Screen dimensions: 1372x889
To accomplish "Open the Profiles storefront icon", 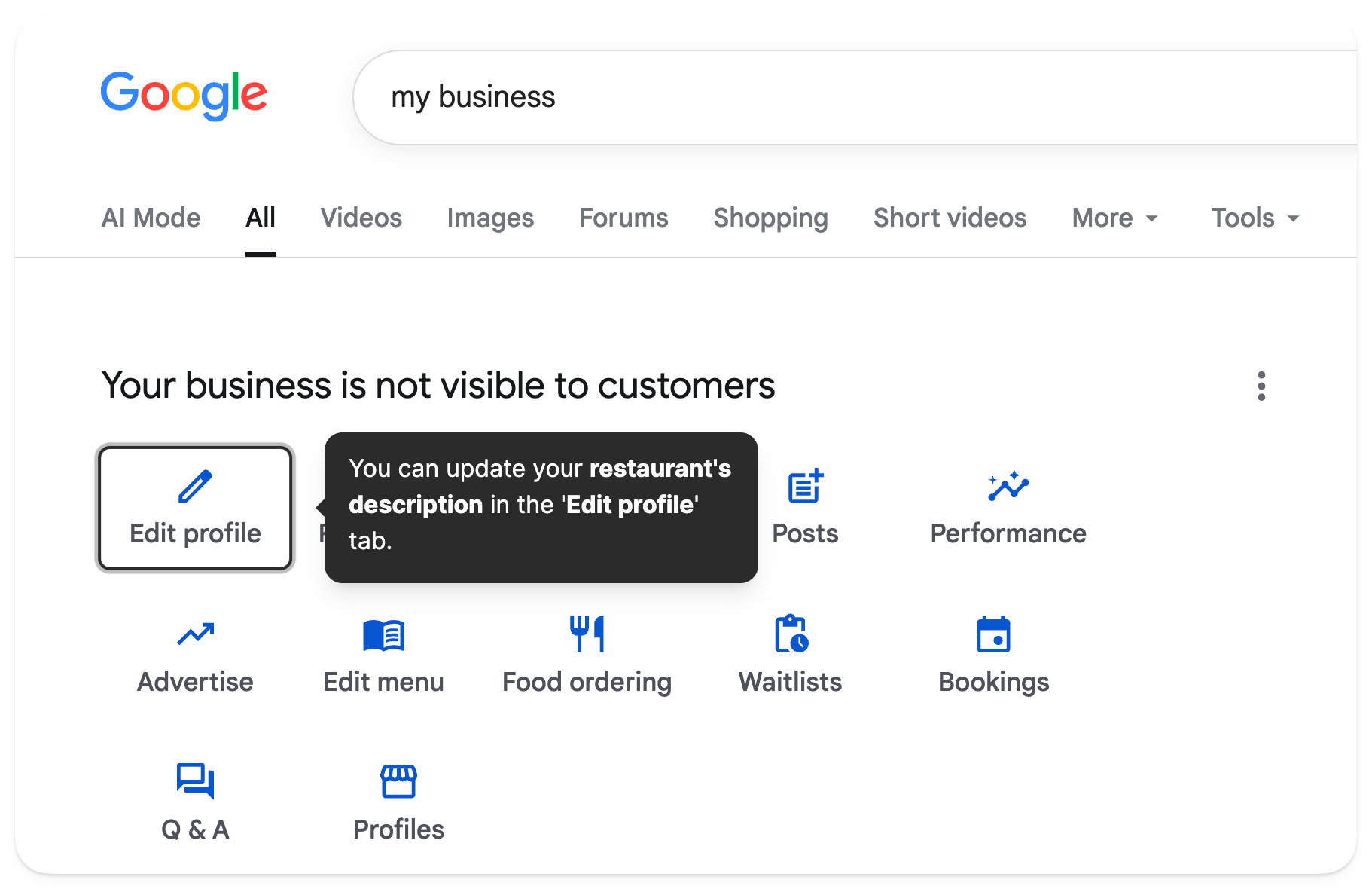I will point(398,781).
